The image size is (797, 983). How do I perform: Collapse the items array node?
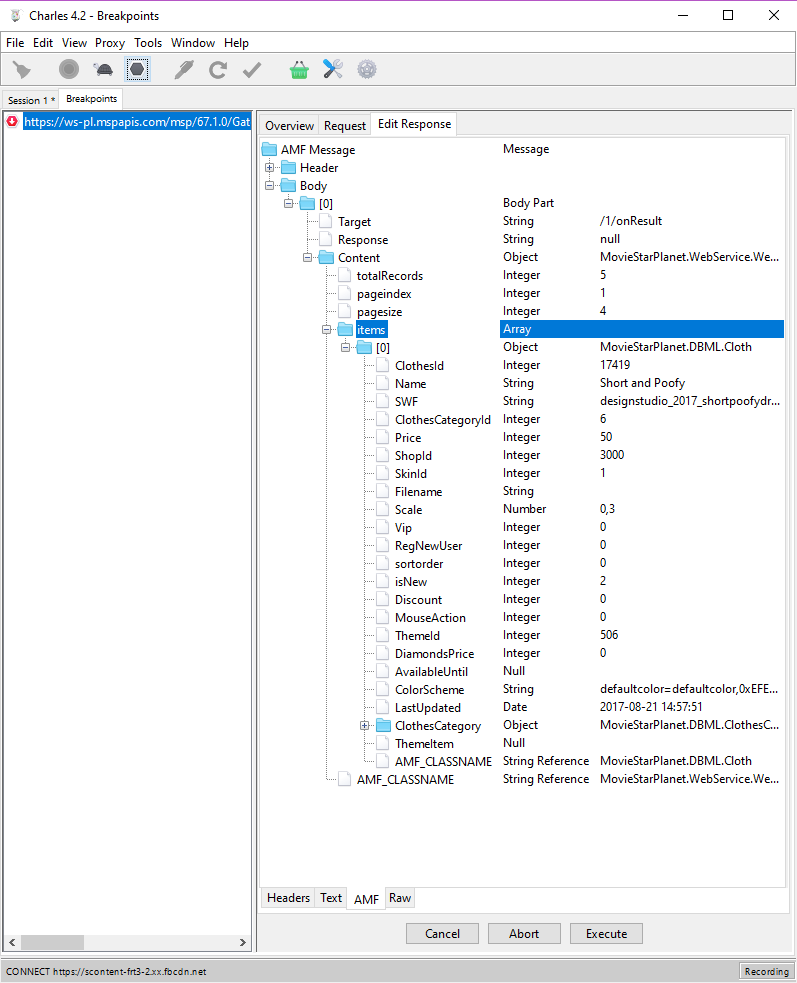tap(326, 329)
